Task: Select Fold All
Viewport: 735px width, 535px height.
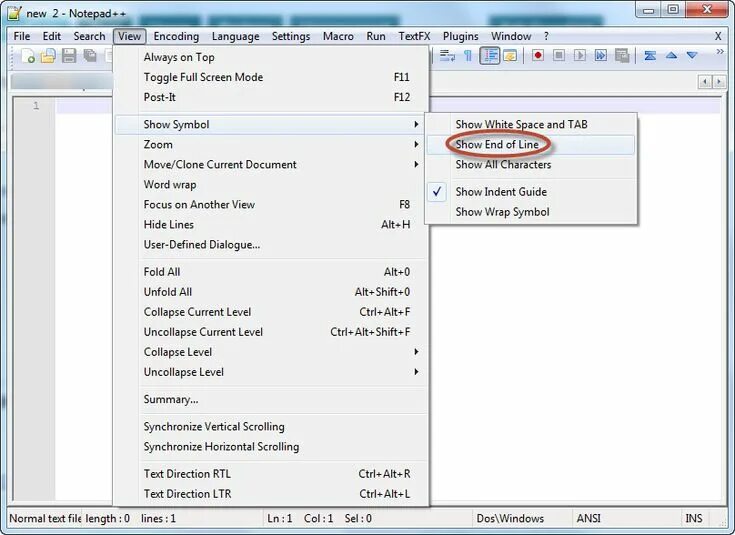Action: pyautogui.click(x=271, y=272)
